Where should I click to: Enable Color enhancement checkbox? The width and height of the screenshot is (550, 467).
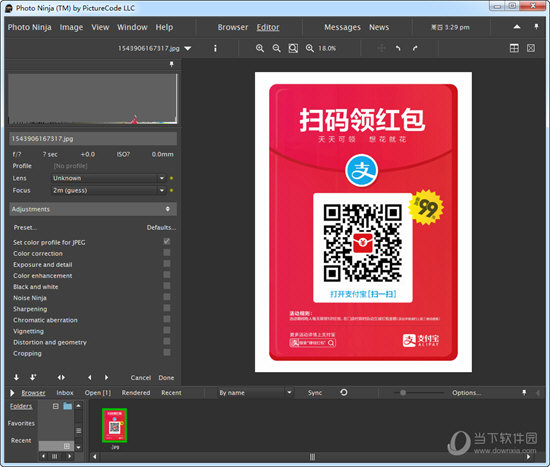coord(167,275)
